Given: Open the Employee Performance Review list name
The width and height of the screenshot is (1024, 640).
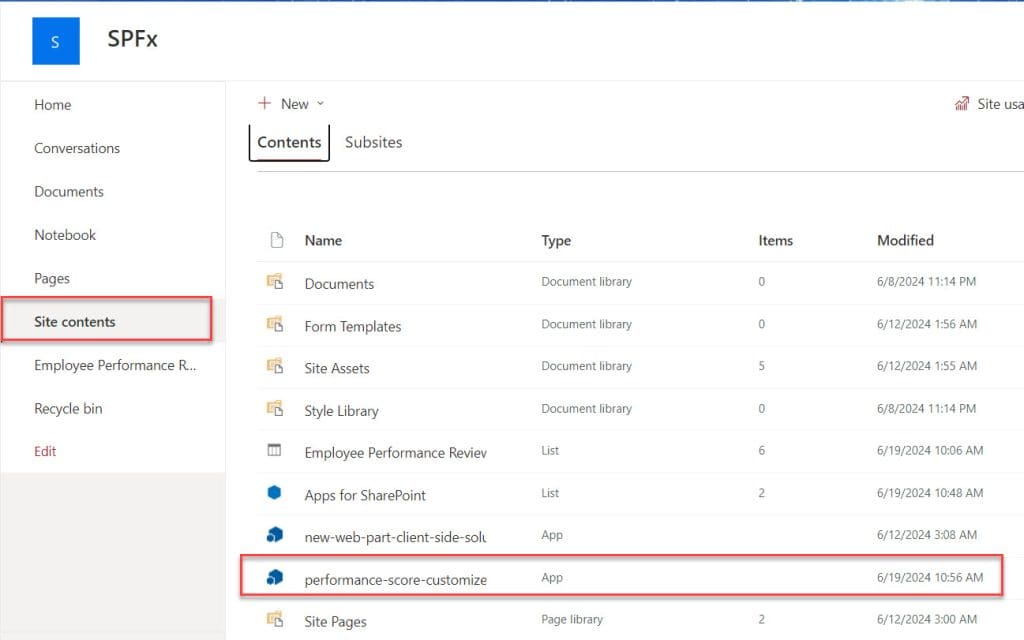Looking at the screenshot, I should point(396,453).
